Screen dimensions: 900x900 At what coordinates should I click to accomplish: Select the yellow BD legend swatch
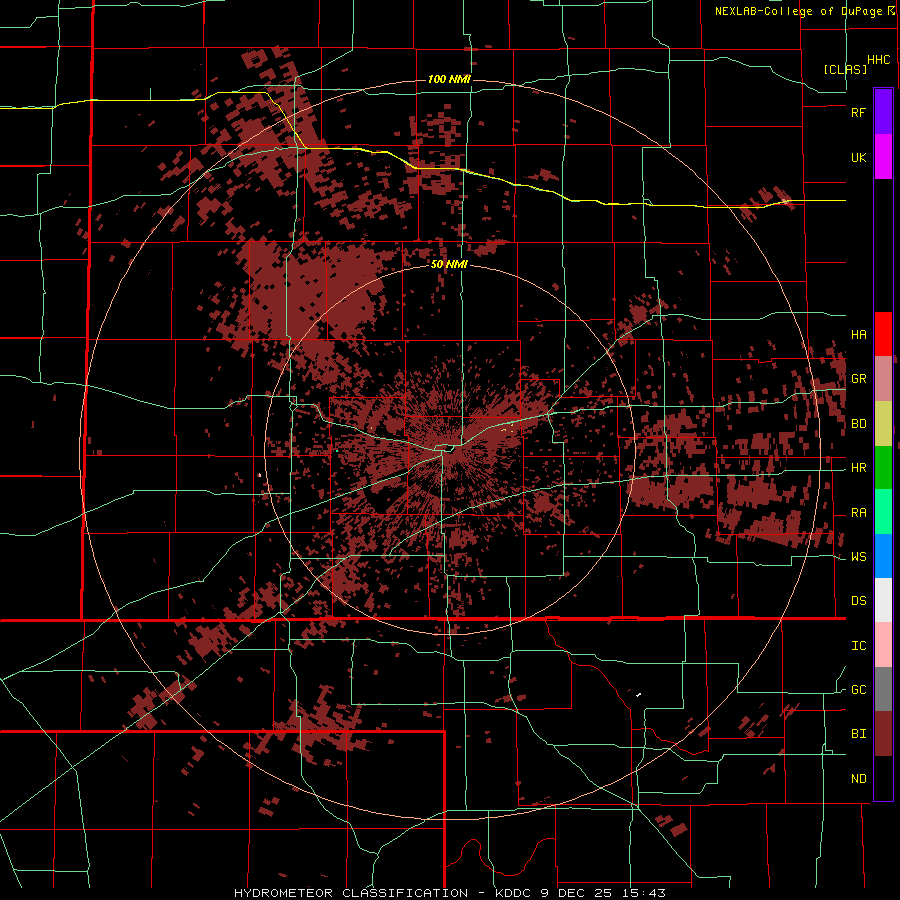(883, 423)
